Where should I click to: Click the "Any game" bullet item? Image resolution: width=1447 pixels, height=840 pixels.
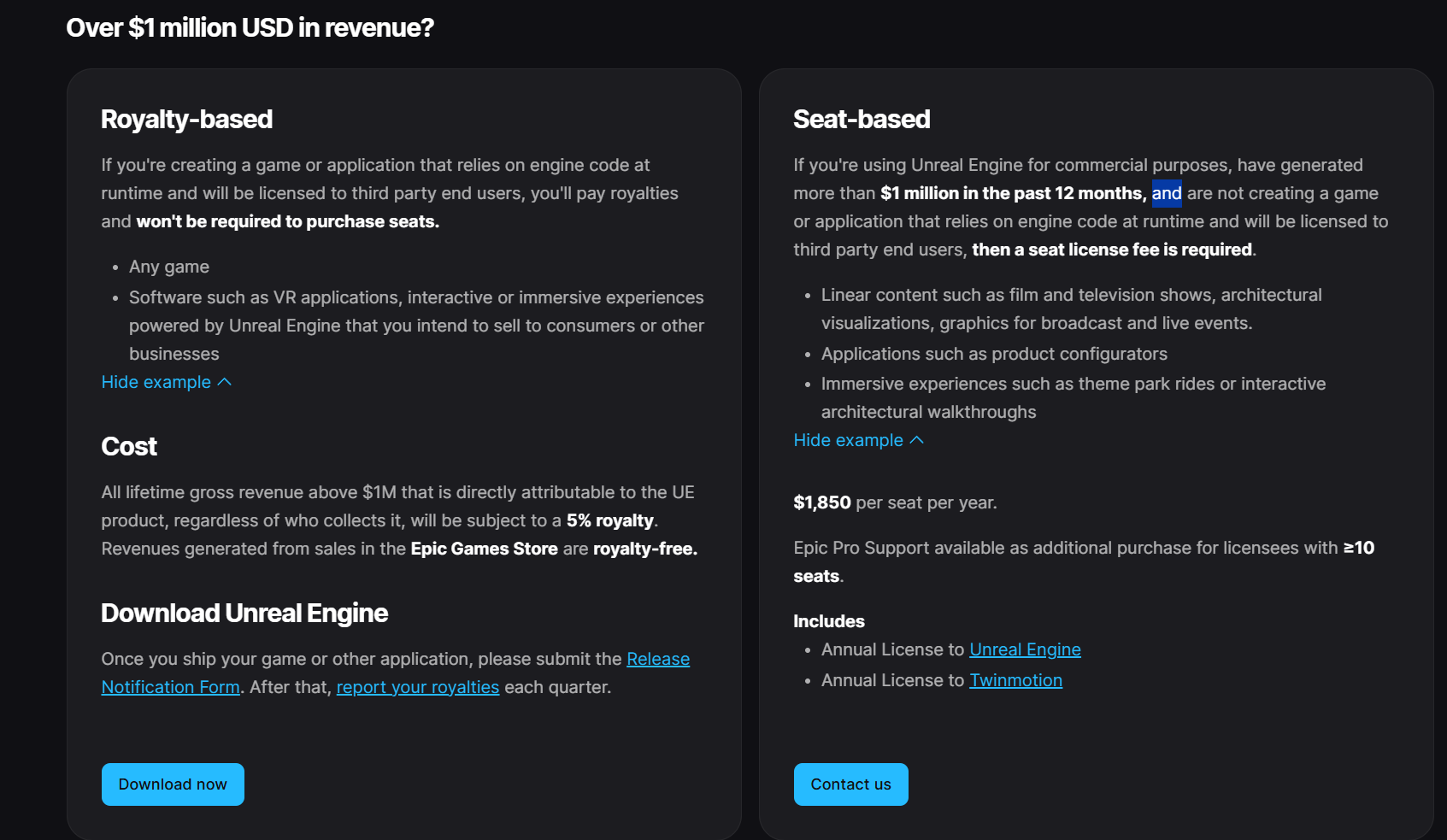coord(169,267)
